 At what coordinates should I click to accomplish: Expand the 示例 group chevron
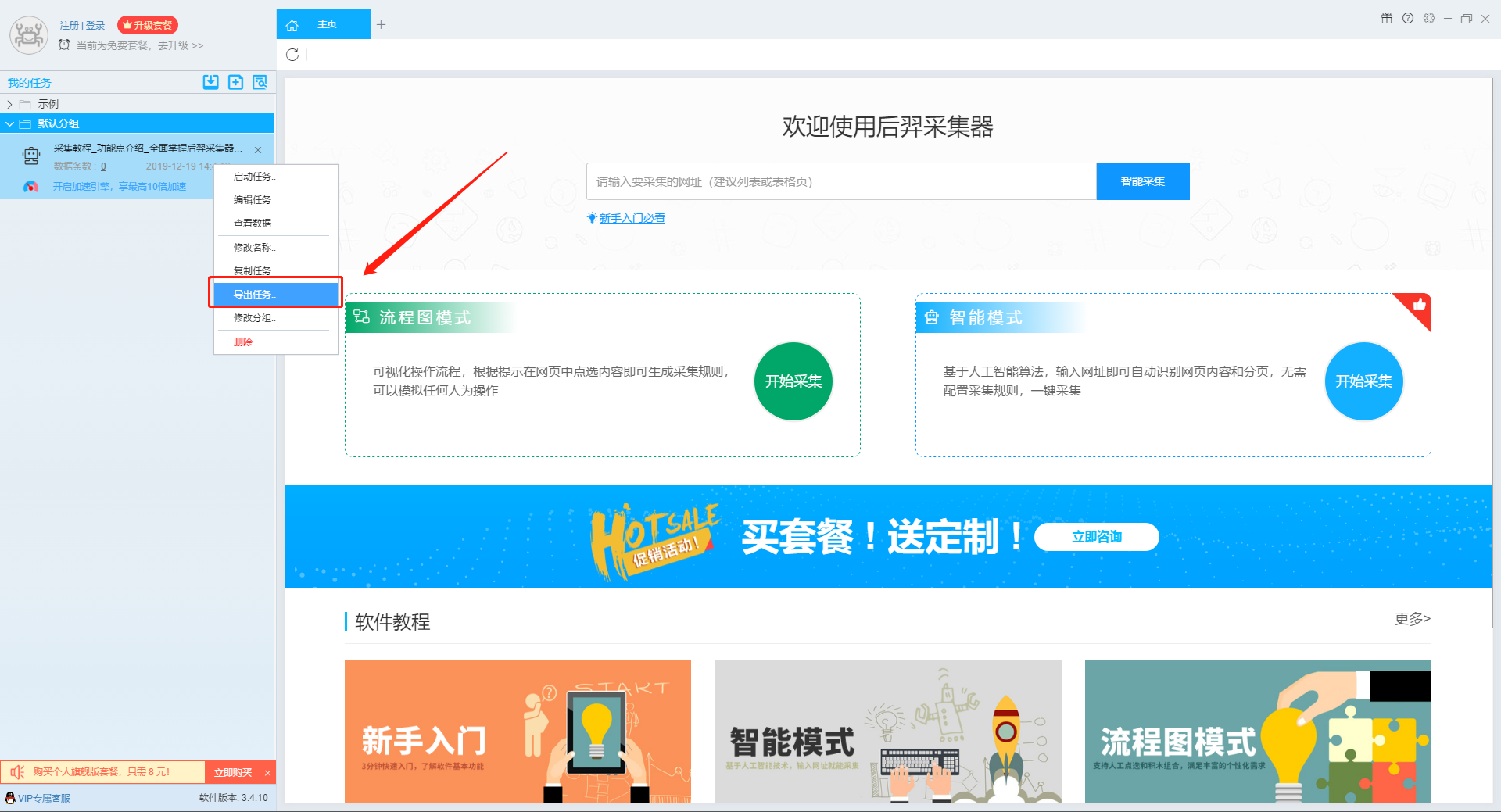tap(9, 104)
